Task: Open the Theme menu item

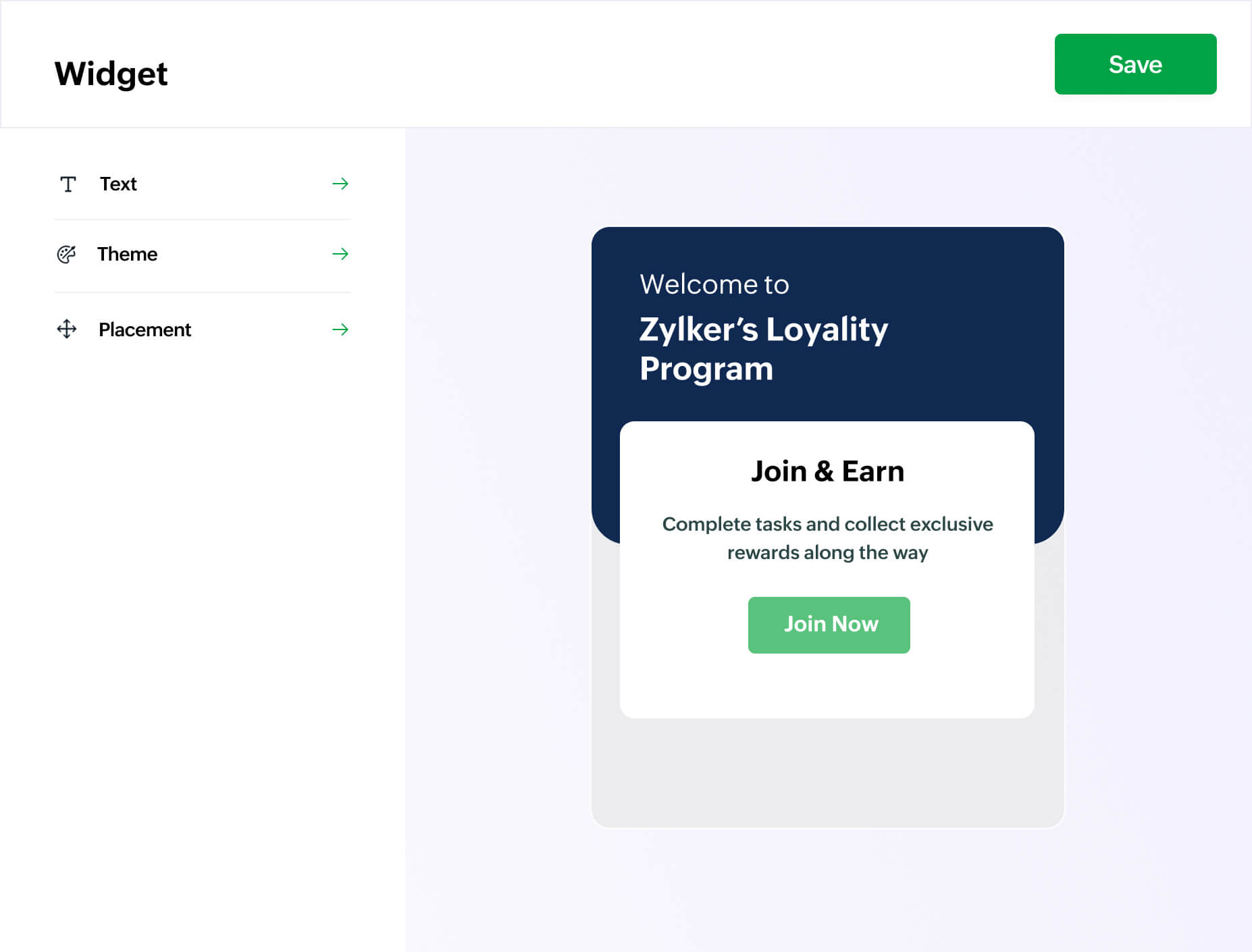Action: [x=127, y=255]
